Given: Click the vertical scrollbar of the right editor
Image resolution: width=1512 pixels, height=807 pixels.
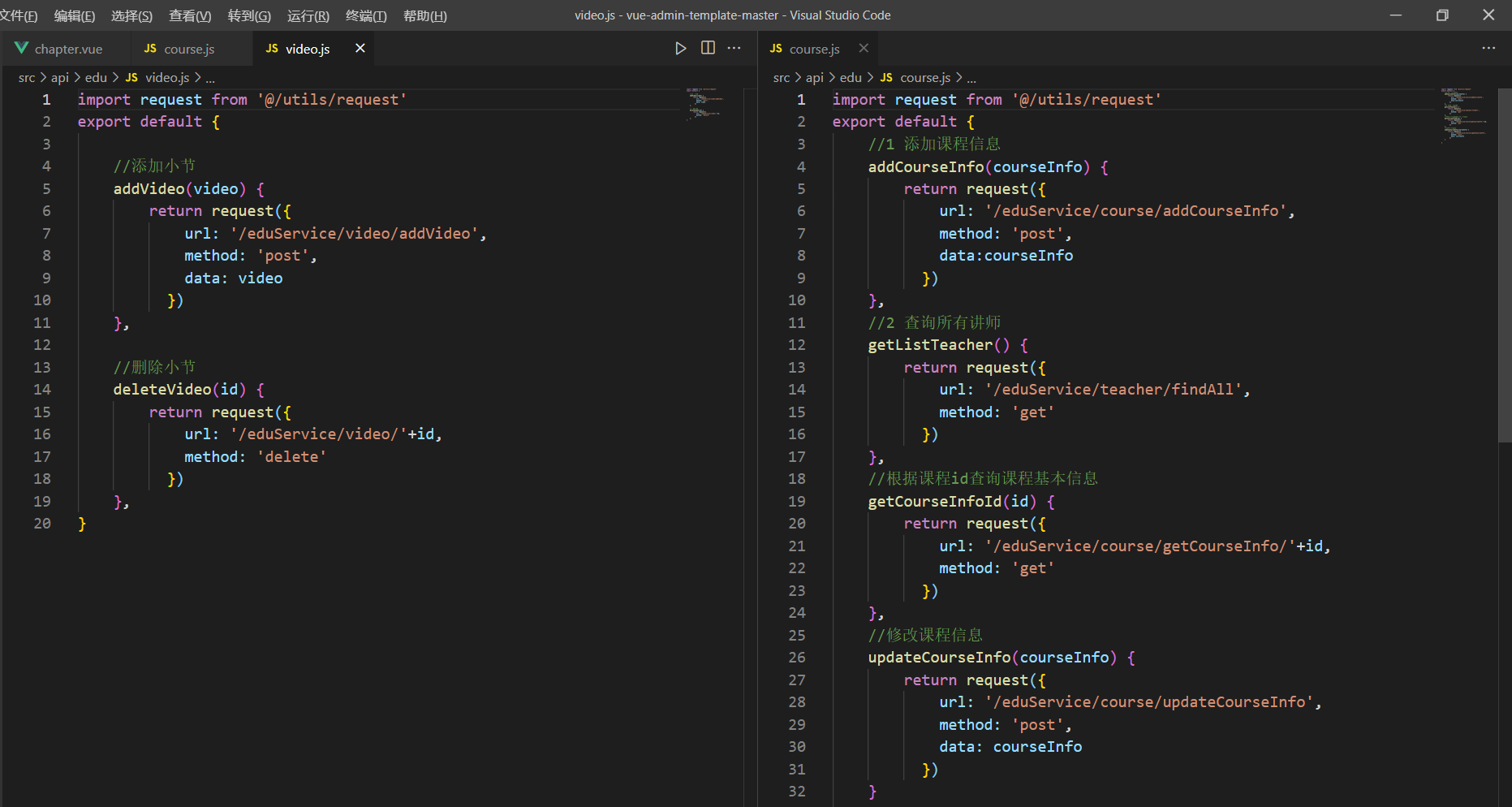Looking at the screenshot, I should coord(1505,265).
